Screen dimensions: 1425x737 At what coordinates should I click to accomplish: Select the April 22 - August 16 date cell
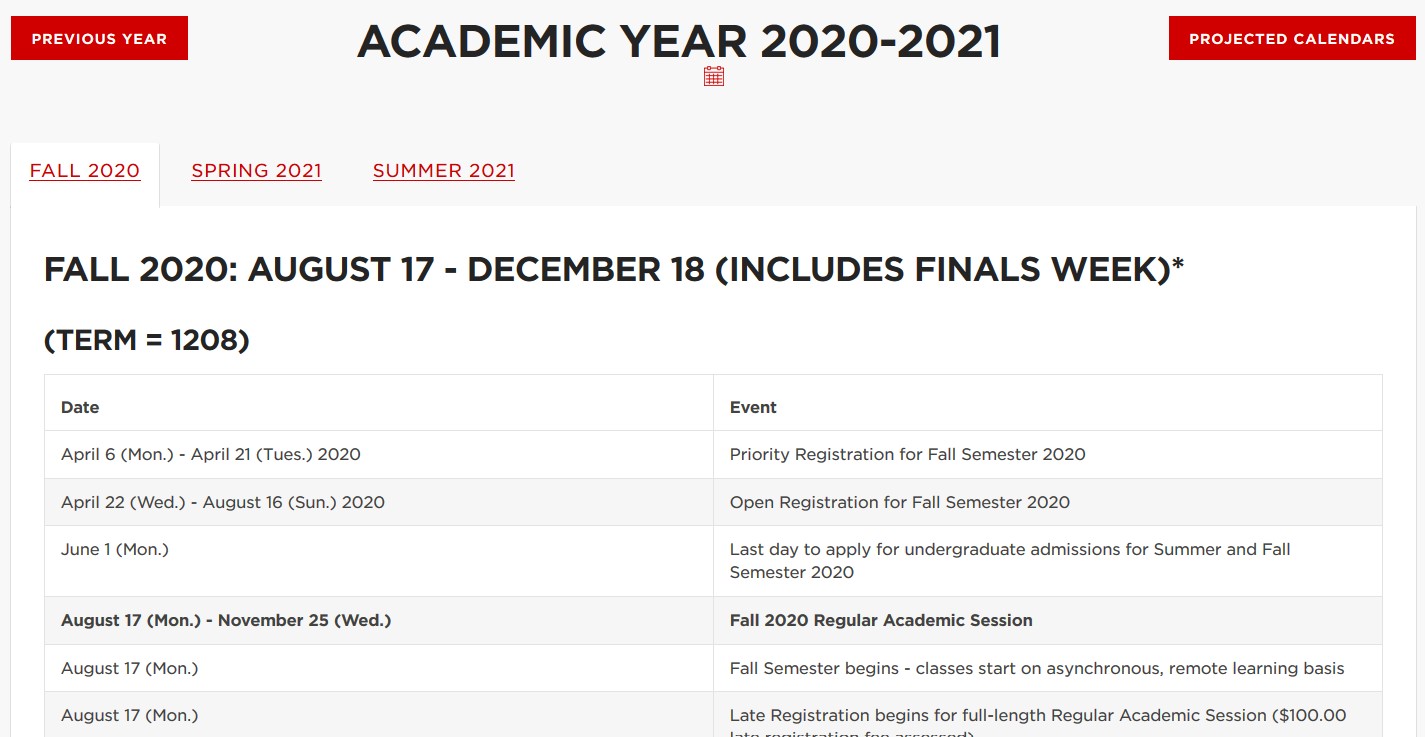point(222,502)
